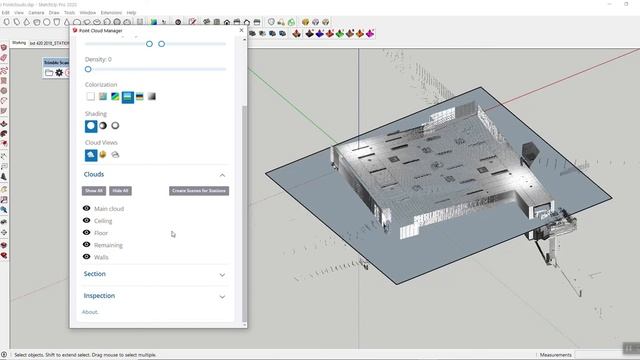Select the golden sphere Cloud Views icon

pos(103,155)
